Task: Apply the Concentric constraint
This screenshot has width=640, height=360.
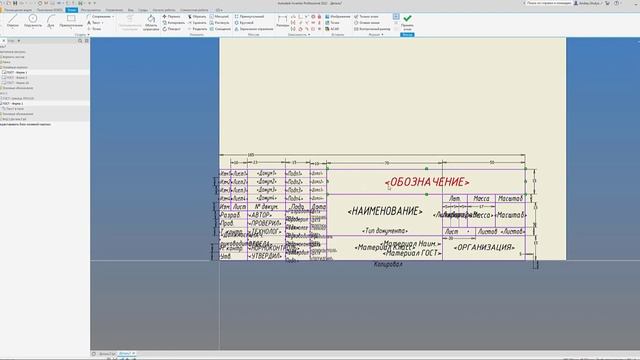Action: click(313, 17)
